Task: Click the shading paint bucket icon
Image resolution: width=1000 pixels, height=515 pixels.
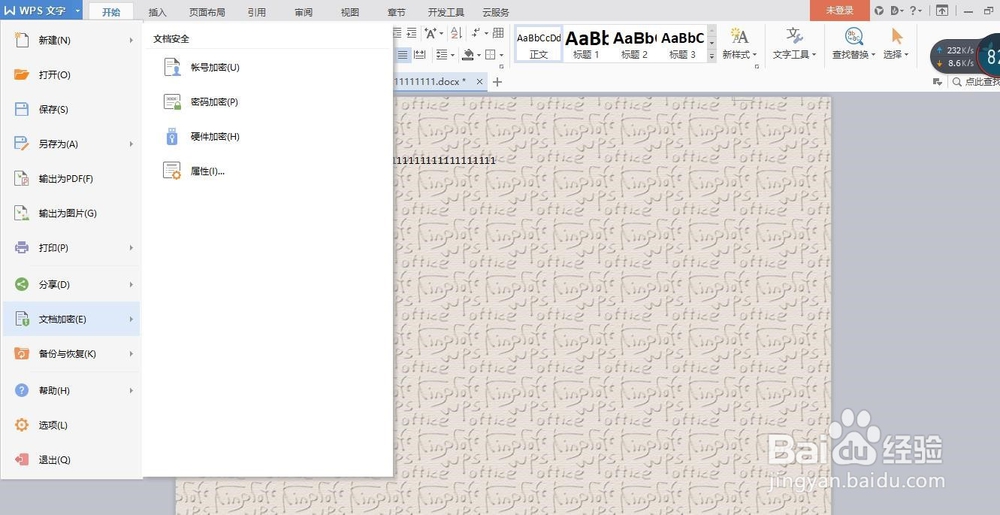Action: [x=468, y=55]
